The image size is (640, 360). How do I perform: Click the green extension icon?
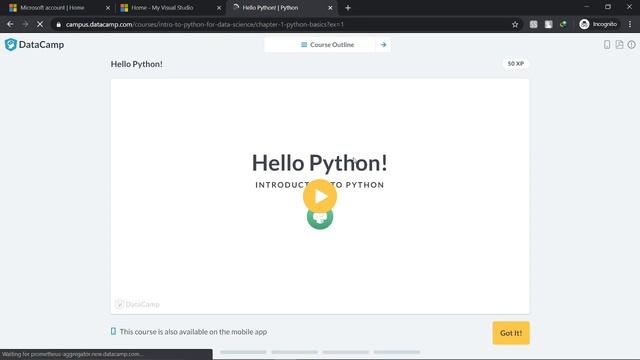(563, 24)
